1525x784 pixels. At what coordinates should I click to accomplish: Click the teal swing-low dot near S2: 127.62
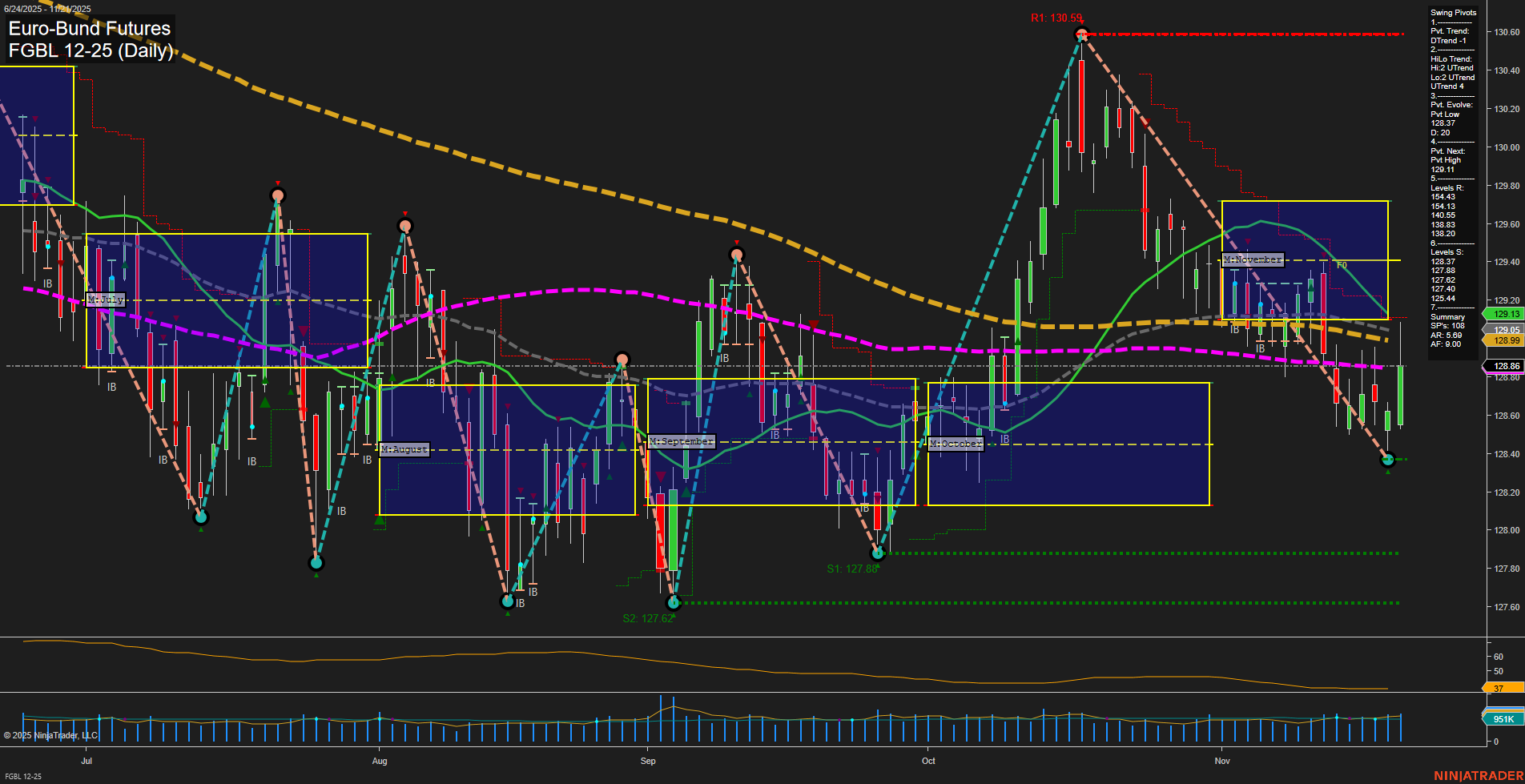tap(674, 601)
